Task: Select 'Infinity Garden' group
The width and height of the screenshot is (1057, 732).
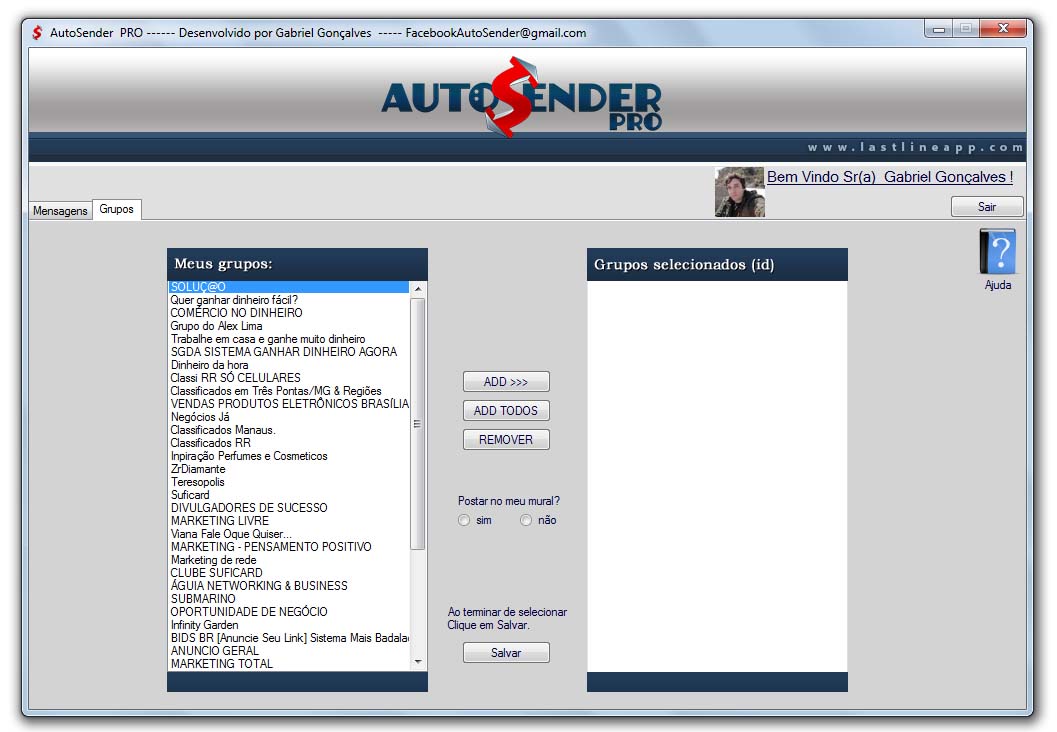Action: pyautogui.click(x=289, y=626)
